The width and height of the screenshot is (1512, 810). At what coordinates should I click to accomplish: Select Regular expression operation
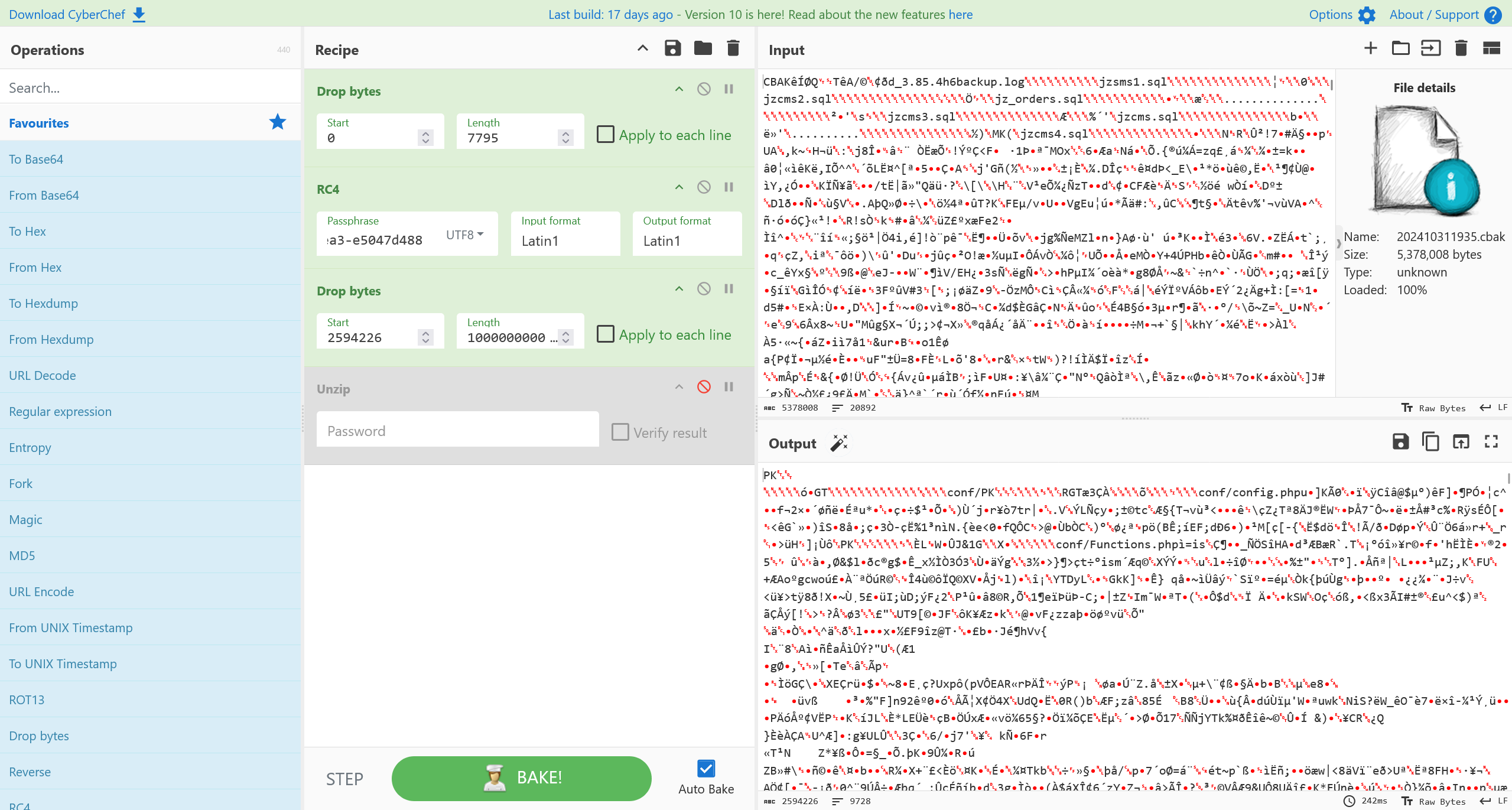pyautogui.click(x=150, y=411)
